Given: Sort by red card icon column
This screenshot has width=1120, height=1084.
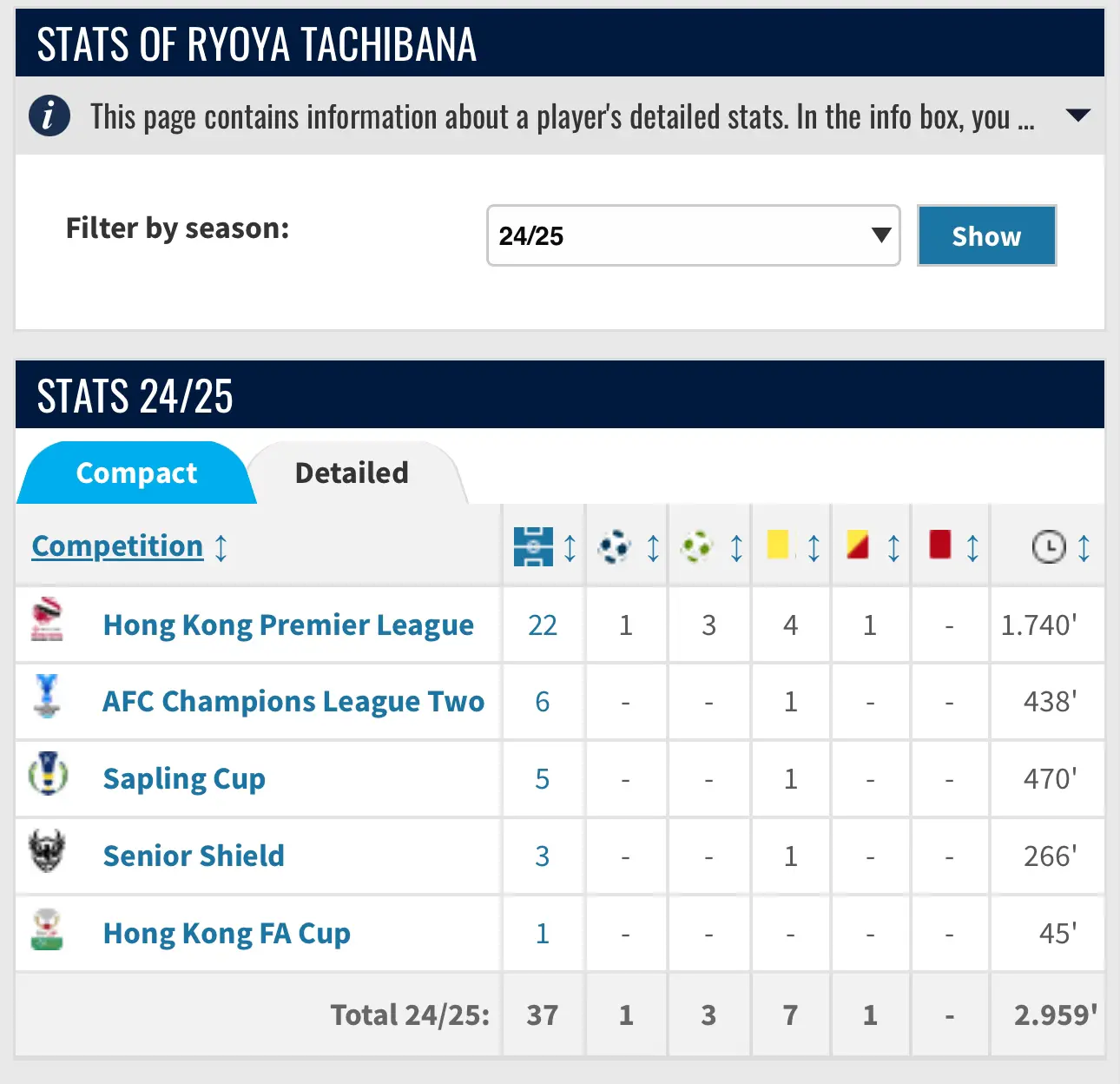Looking at the screenshot, I should coord(940,545).
